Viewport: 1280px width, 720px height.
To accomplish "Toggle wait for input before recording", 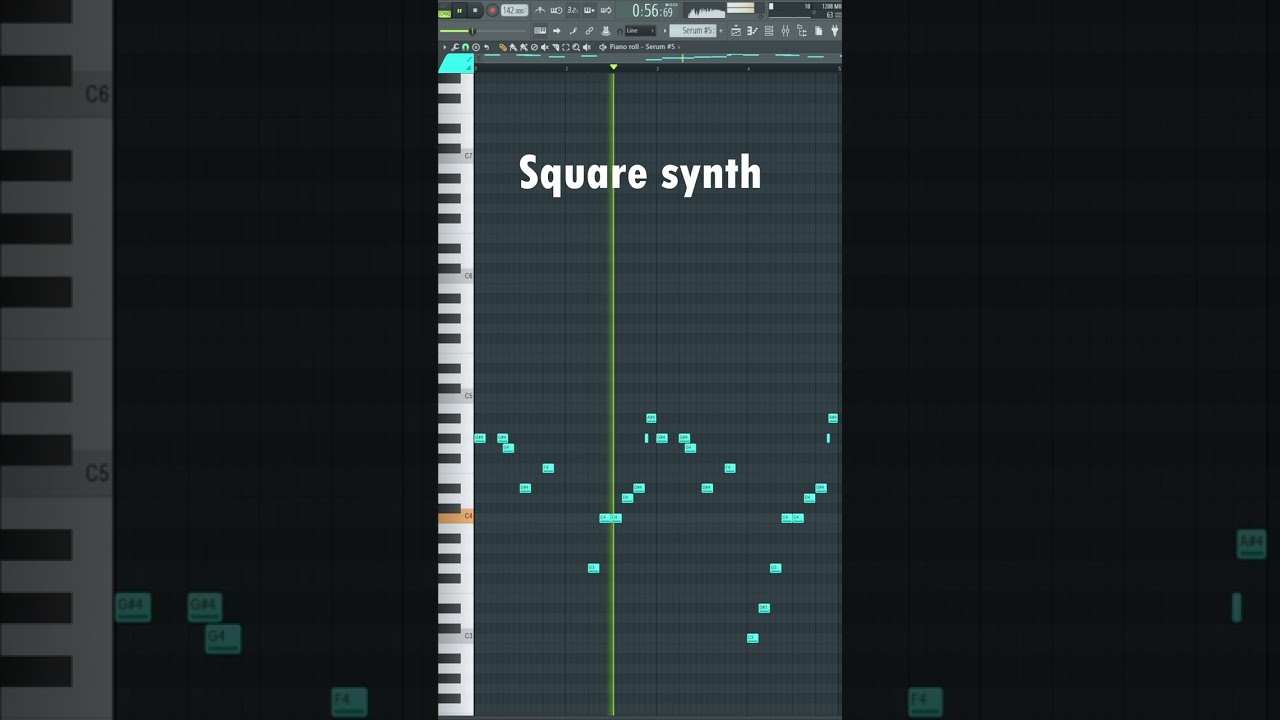I will point(556,10).
